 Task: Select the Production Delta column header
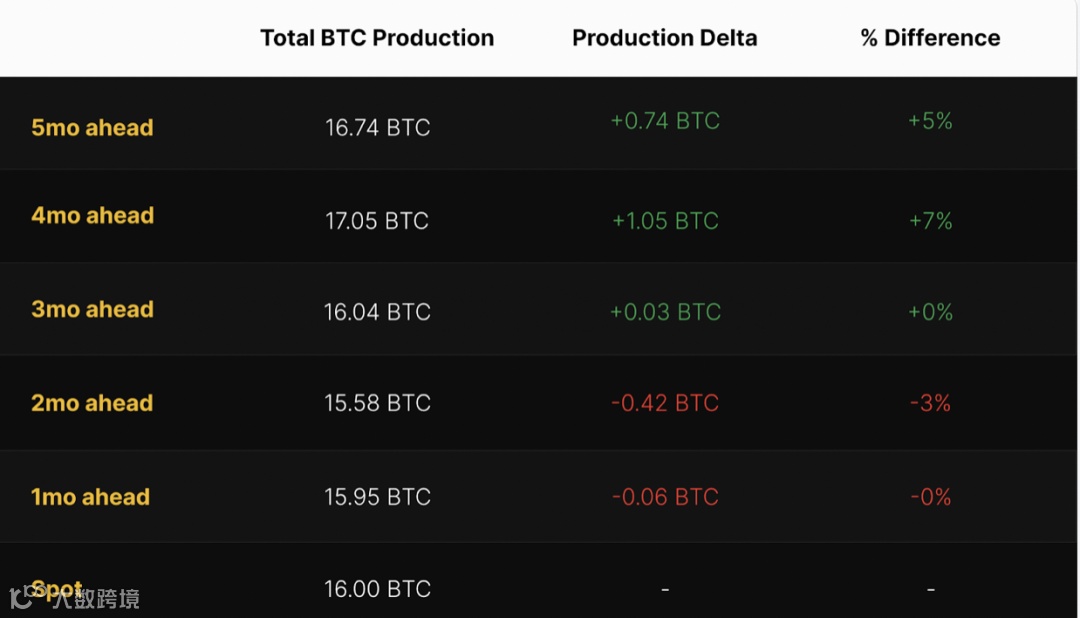click(x=664, y=38)
